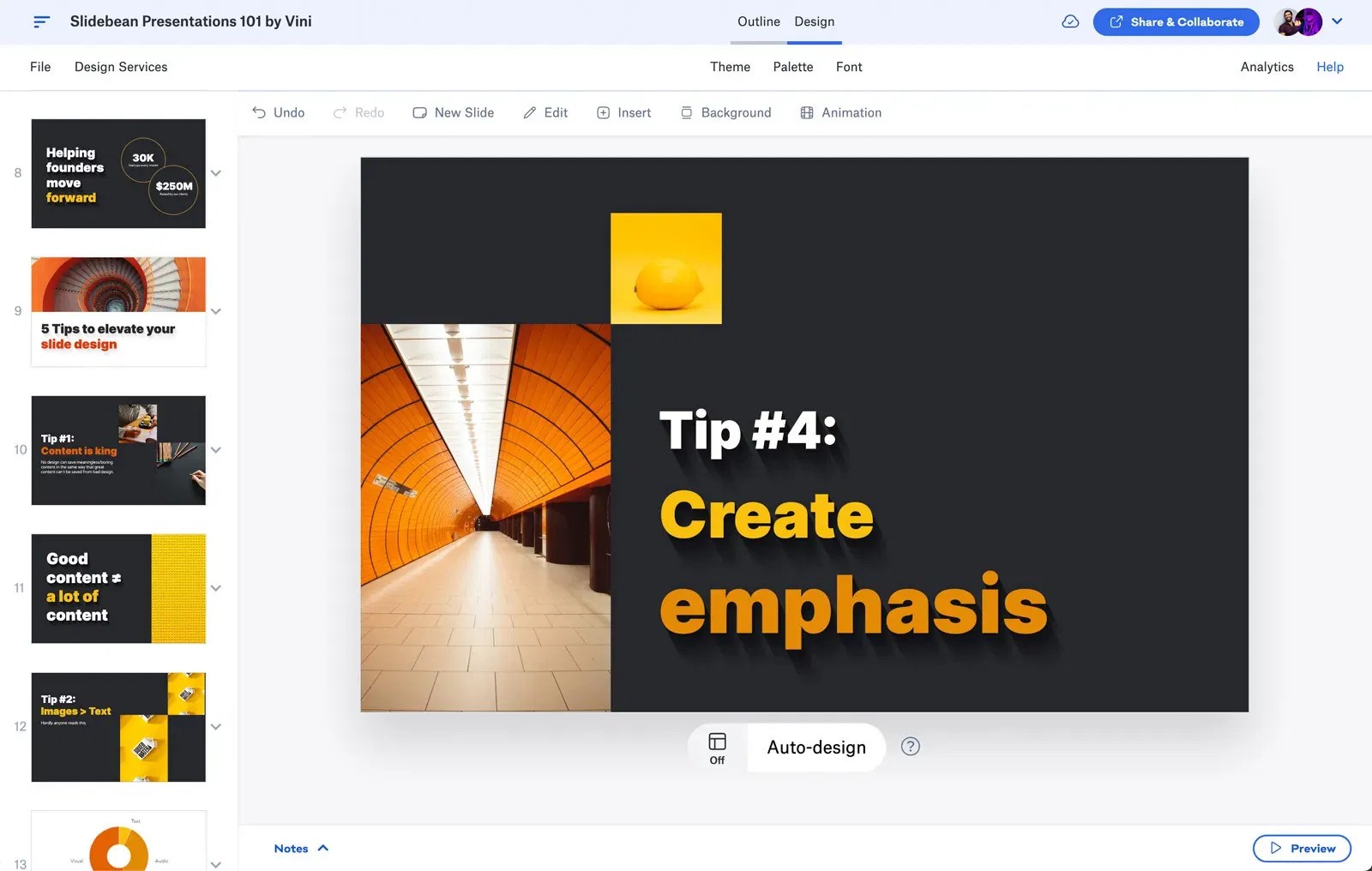Open the Theme menu
The image size is (1372, 871).
click(730, 67)
